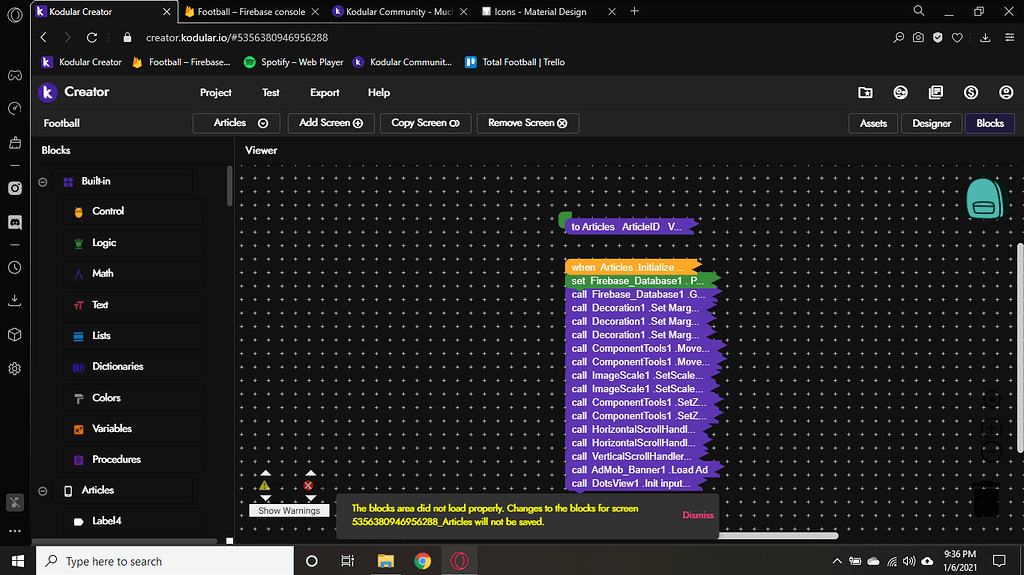The image size is (1024, 575).
Task: Open the Export menu
Action: pos(325,92)
